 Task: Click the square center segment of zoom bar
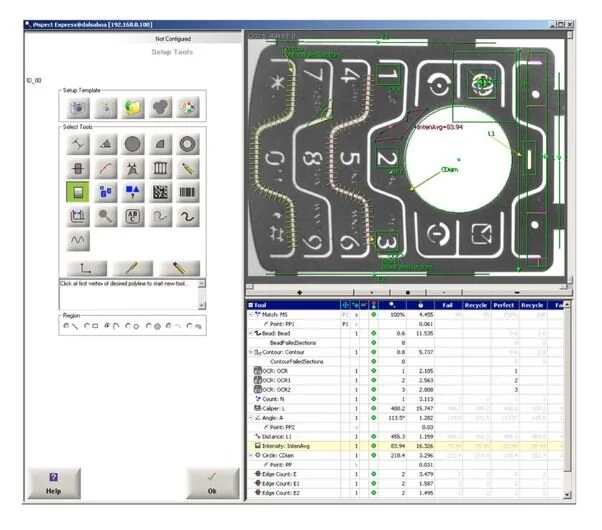pyautogui.click(x=408, y=293)
